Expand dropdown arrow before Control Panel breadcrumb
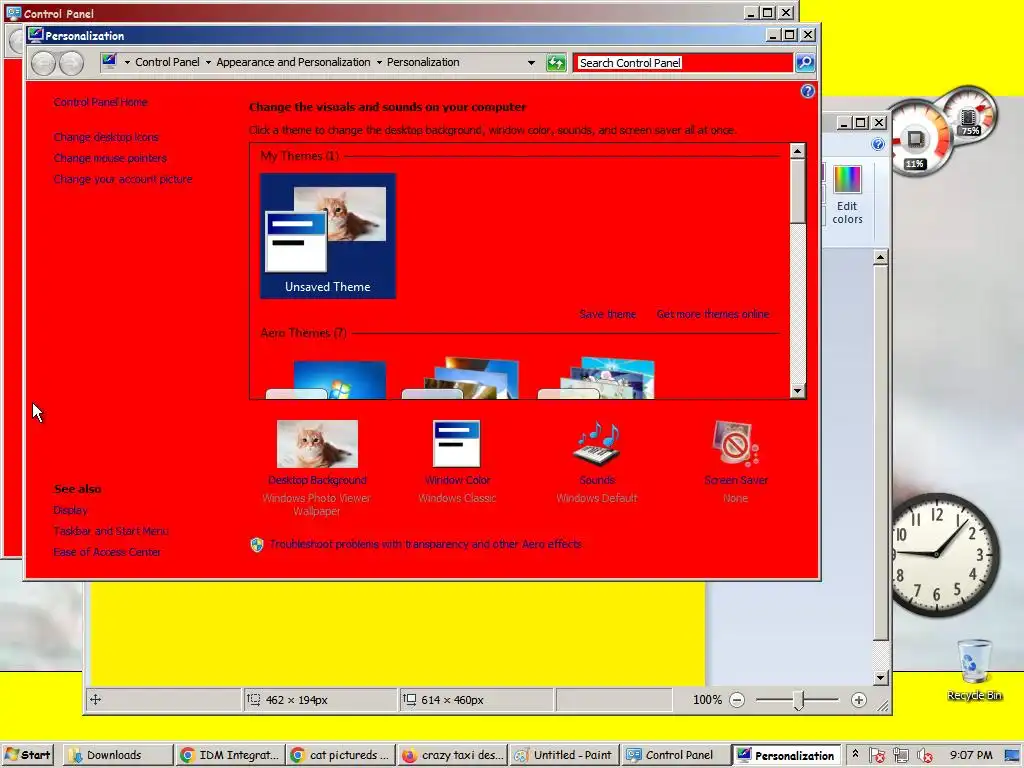Viewport: 1024px width, 768px height. pyautogui.click(x=127, y=62)
